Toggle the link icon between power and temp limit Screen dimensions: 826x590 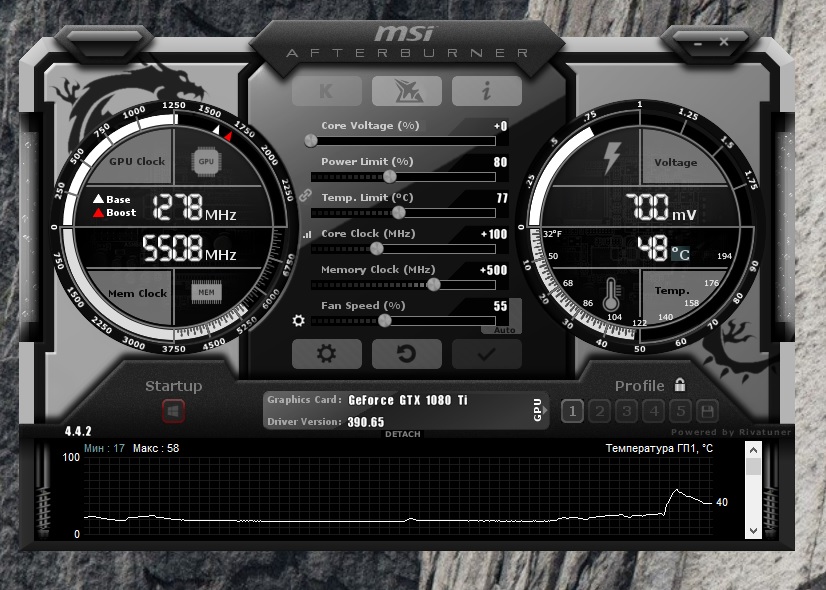pyautogui.click(x=305, y=195)
